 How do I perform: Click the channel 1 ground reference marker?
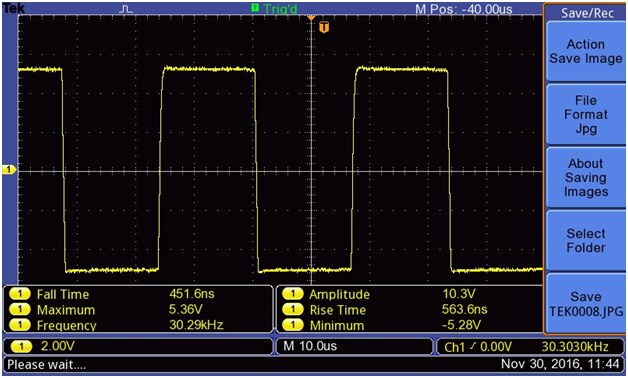tap(9, 170)
